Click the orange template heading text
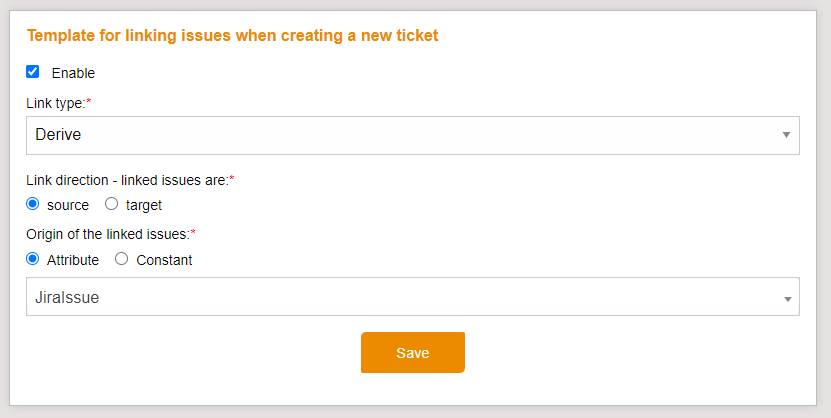The image size is (831, 418). click(x=232, y=36)
